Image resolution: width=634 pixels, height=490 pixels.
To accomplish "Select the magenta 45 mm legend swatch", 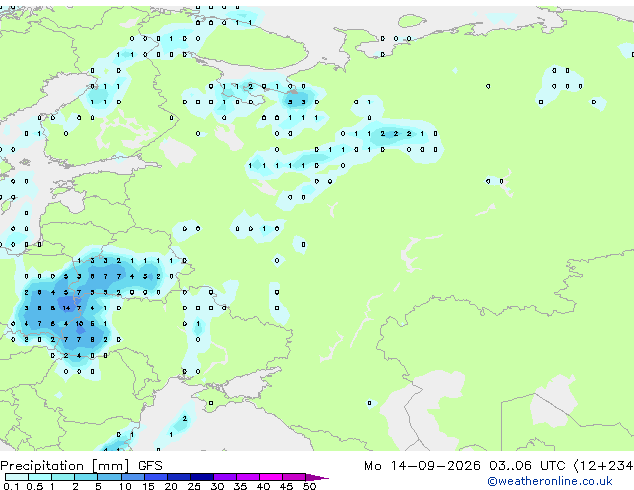I will tap(294, 477).
